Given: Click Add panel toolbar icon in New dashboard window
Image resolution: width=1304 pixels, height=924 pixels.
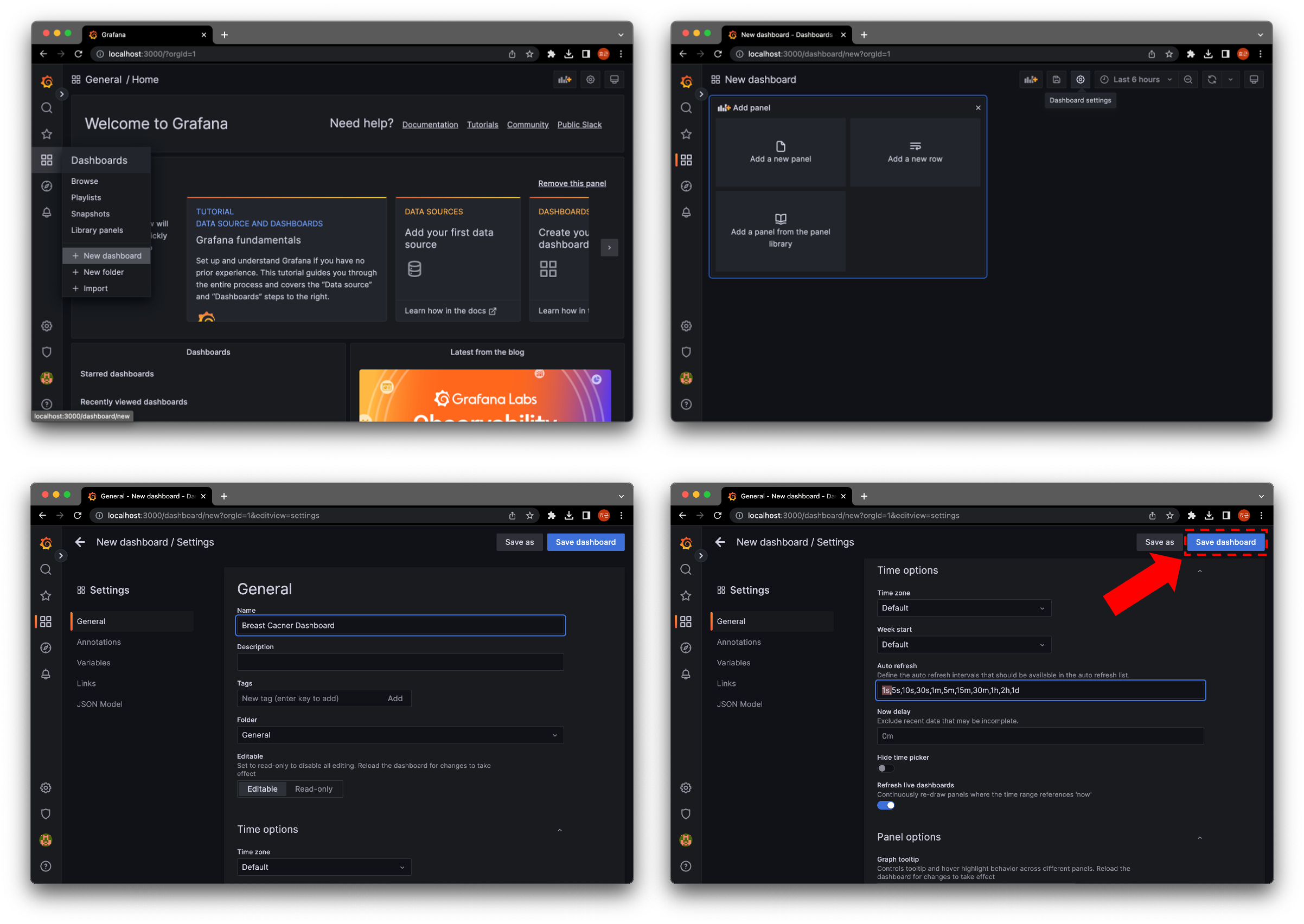Looking at the screenshot, I should click(1031, 80).
